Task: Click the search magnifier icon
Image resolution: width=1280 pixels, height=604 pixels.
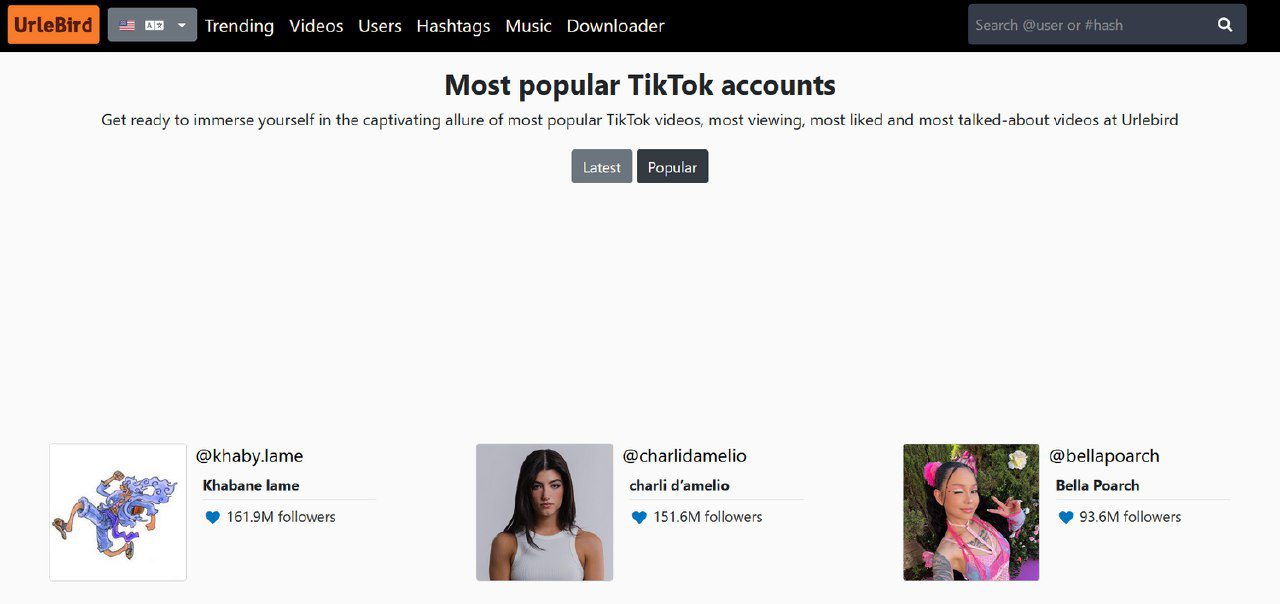Action: tap(1225, 25)
